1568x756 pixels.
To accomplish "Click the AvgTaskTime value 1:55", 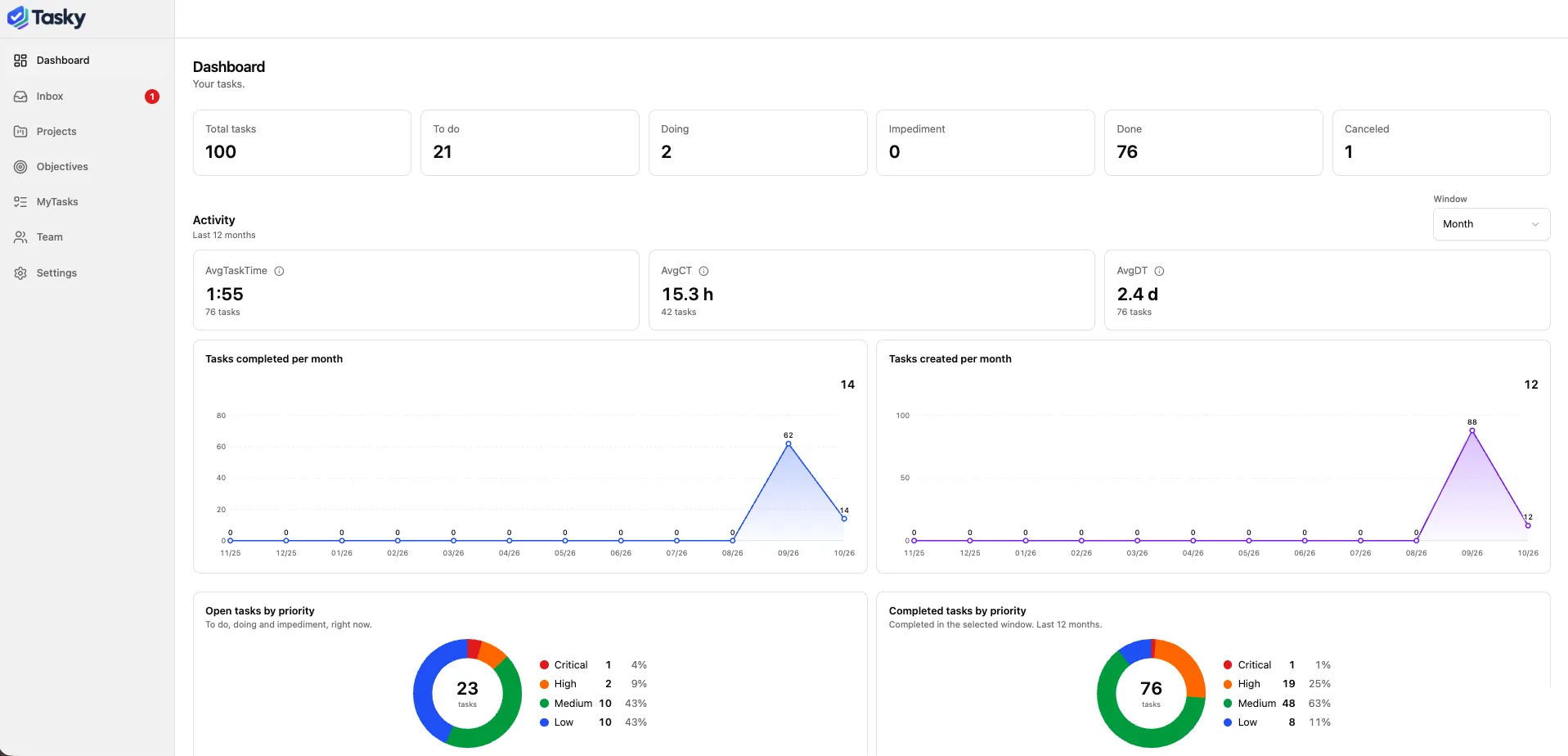I will point(225,295).
